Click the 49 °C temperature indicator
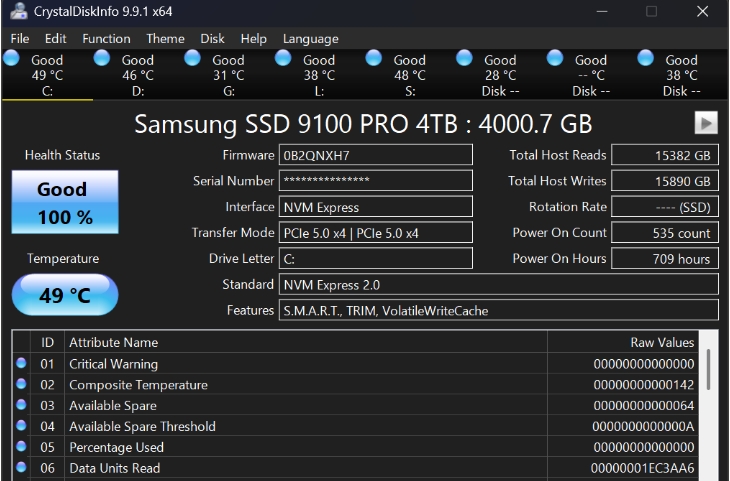The width and height of the screenshot is (730, 481). pos(65,295)
